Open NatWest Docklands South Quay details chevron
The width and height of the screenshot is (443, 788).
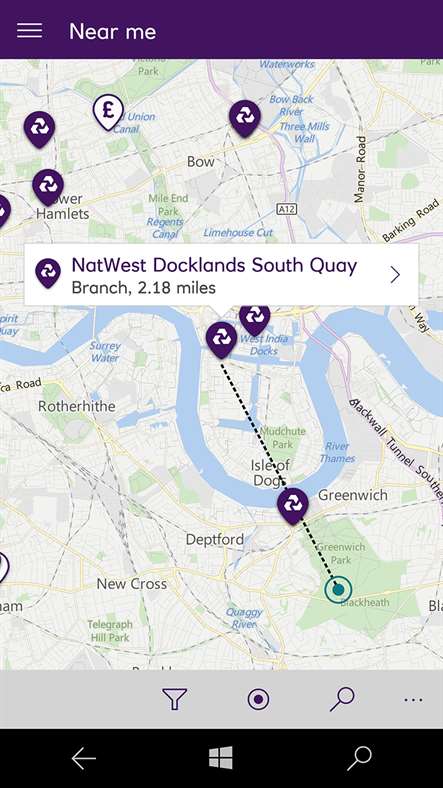pyautogui.click(x=395, y=275)
